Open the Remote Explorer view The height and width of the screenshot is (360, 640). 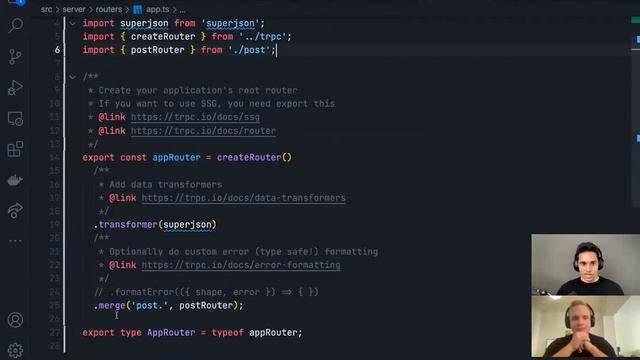15,119
